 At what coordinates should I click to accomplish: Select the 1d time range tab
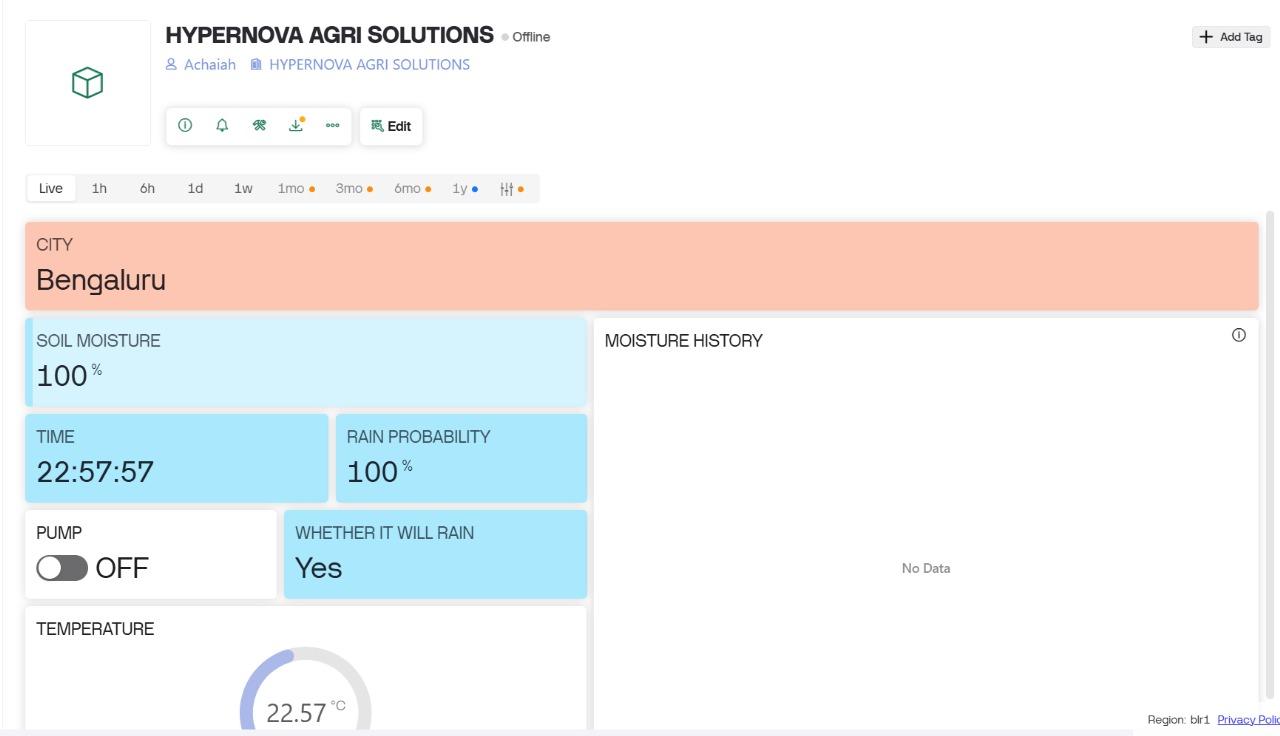195,189
